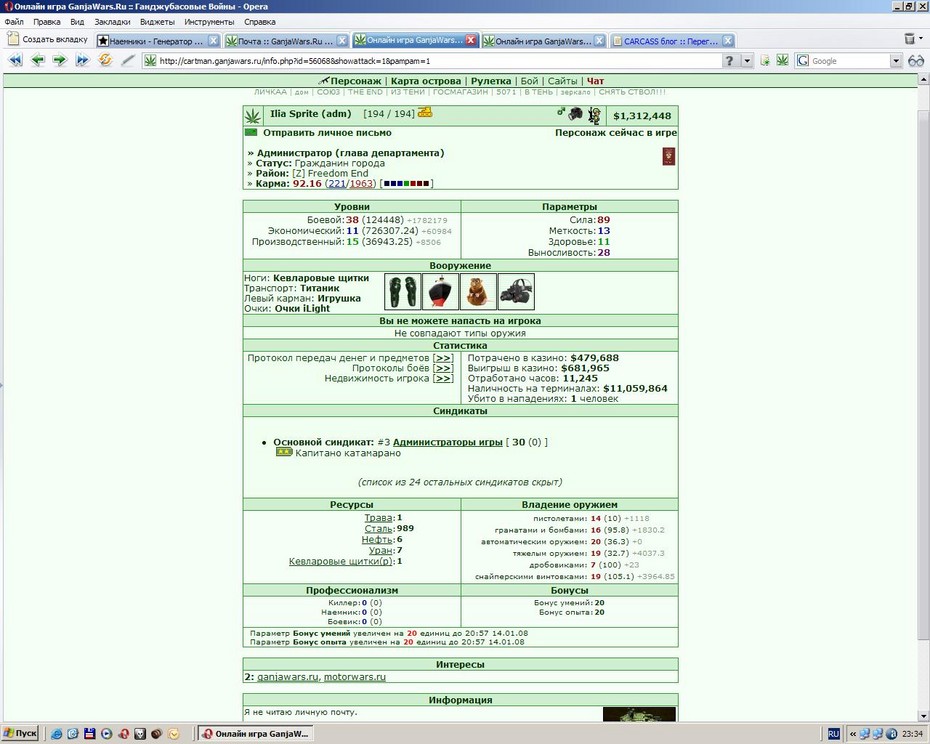The height and width of the screenshot is (744, 930).
Task: Click the negative karma number 1963
Action: 361,183
